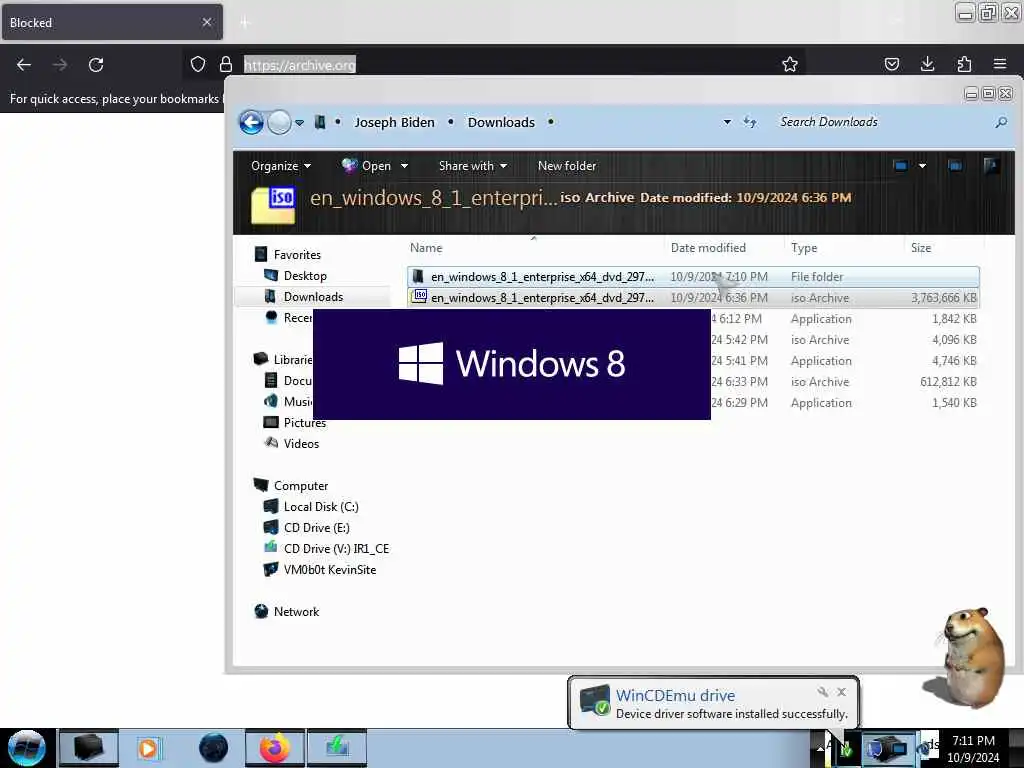Expand Favorites in navigation pane
Image resolution: width=1024 pixels, height=768 pixels.
[287, 255]
